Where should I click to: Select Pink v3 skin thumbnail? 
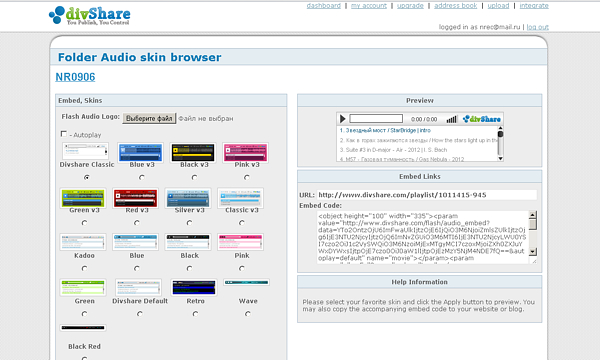pyautogui.click(x=245, y=152)
